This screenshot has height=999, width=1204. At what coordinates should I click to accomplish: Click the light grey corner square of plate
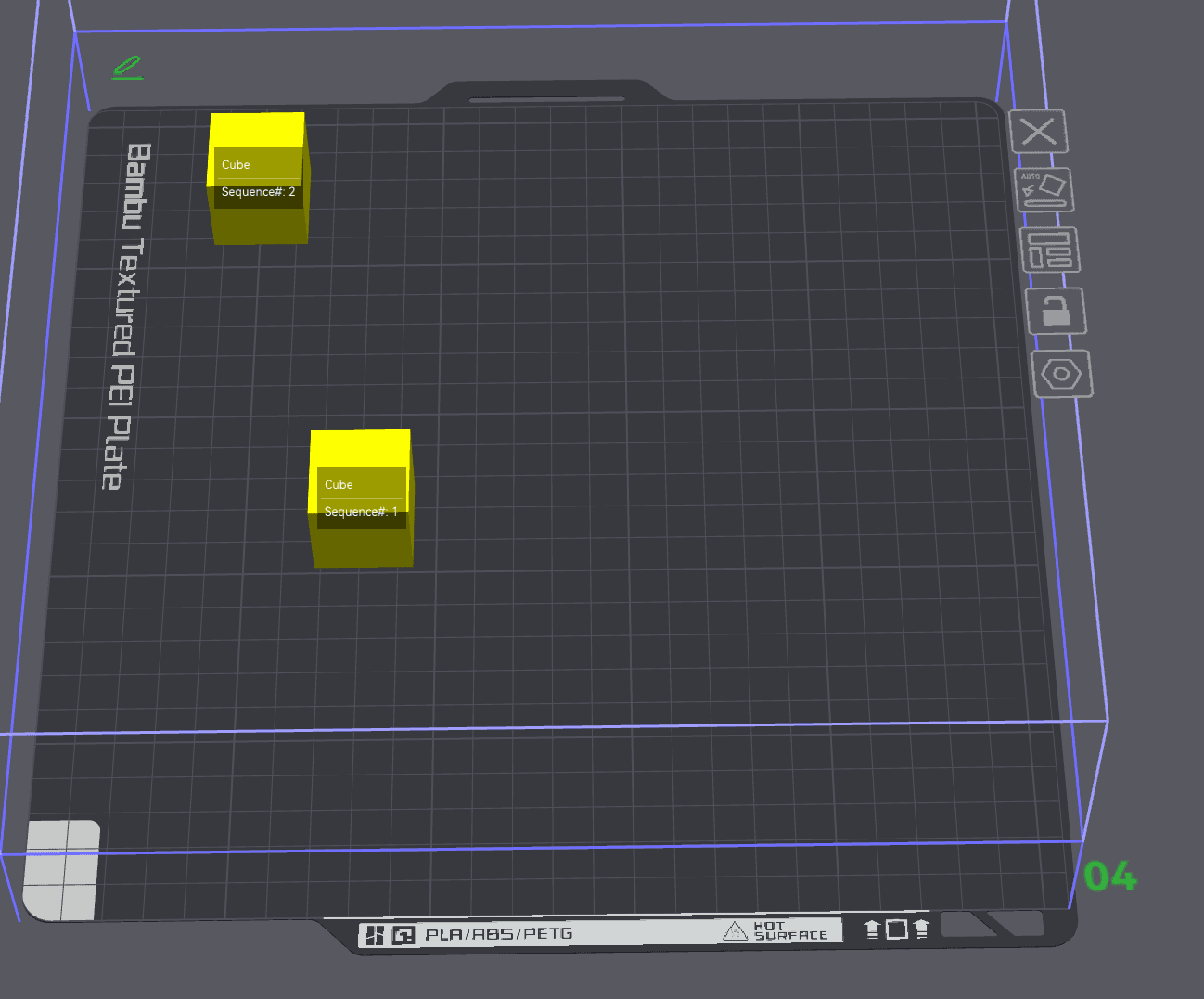61,870
